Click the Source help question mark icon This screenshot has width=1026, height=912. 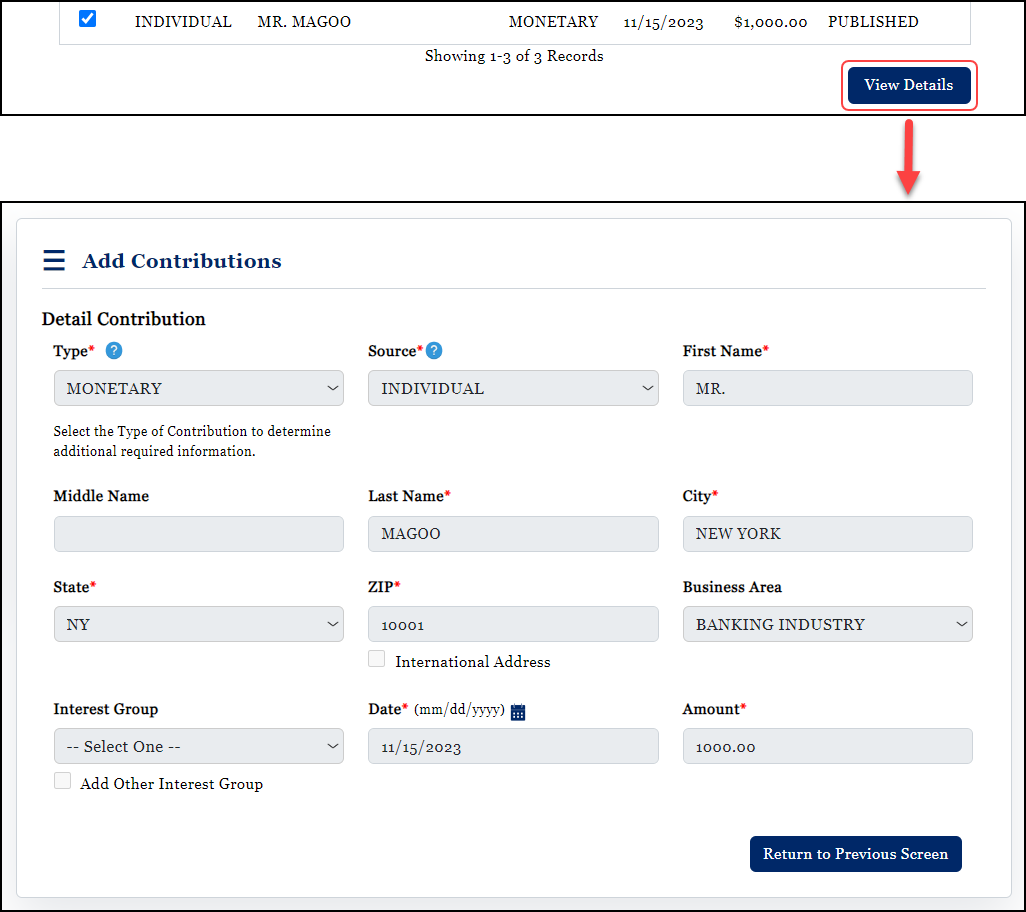pyautogui.click(x=434, y=350)
